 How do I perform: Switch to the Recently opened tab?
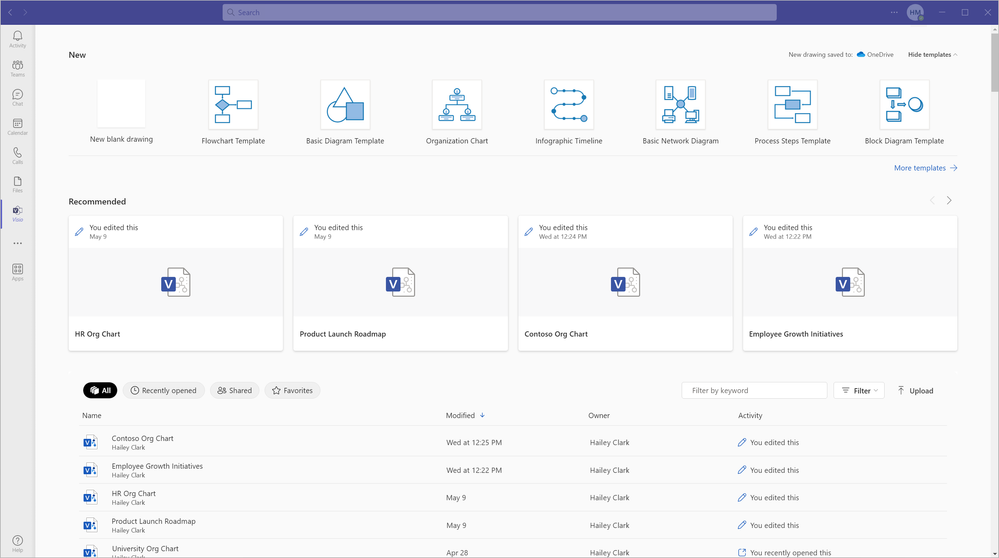164,390
